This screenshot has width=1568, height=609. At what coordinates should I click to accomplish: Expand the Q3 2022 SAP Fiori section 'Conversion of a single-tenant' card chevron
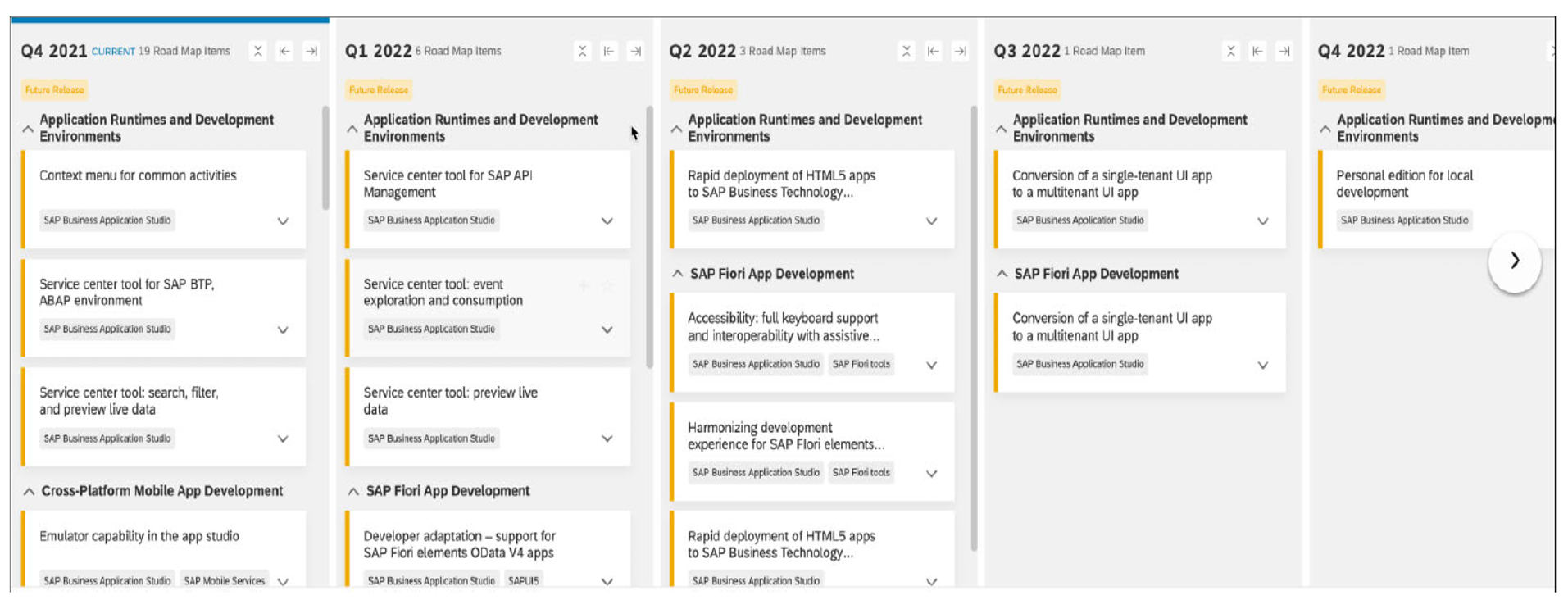[1263, 366]
